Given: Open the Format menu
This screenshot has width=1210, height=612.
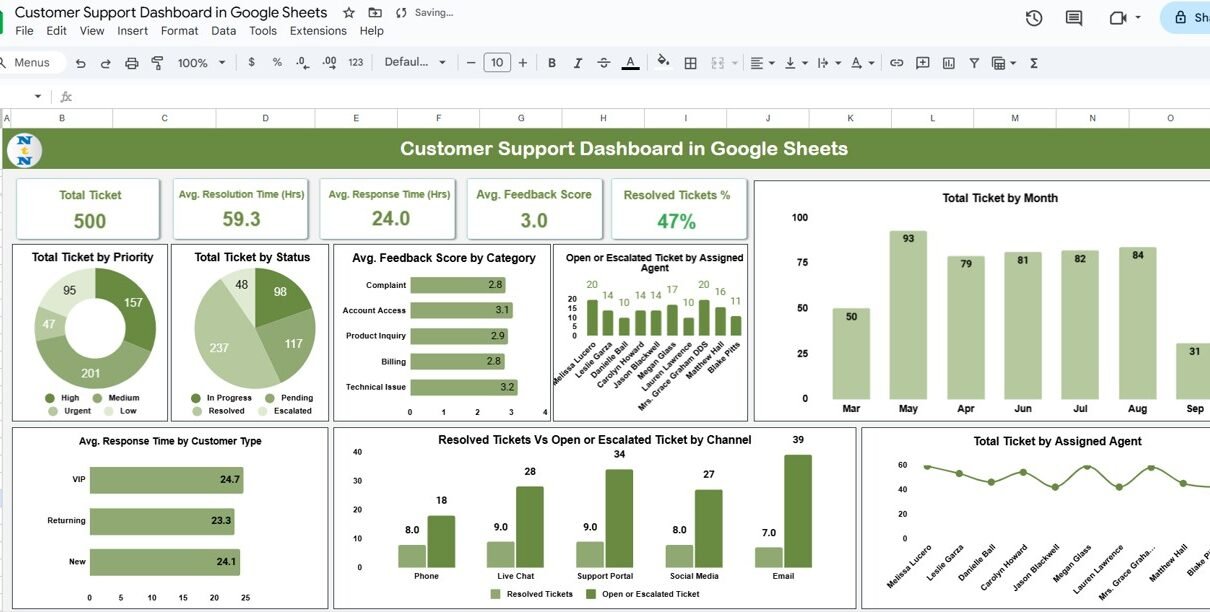Looking at the screenshot, I should tap(179, 31).
